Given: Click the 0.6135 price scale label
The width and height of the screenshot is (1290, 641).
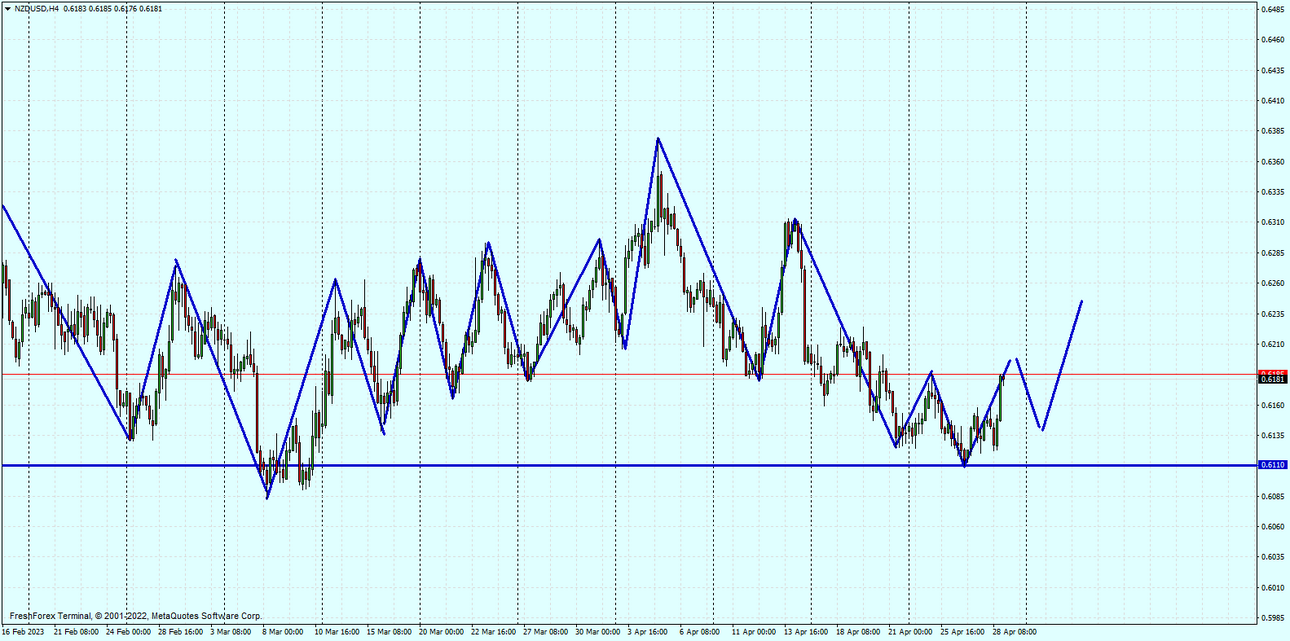Looking at the screenshot, I should tap(1272, 436).
